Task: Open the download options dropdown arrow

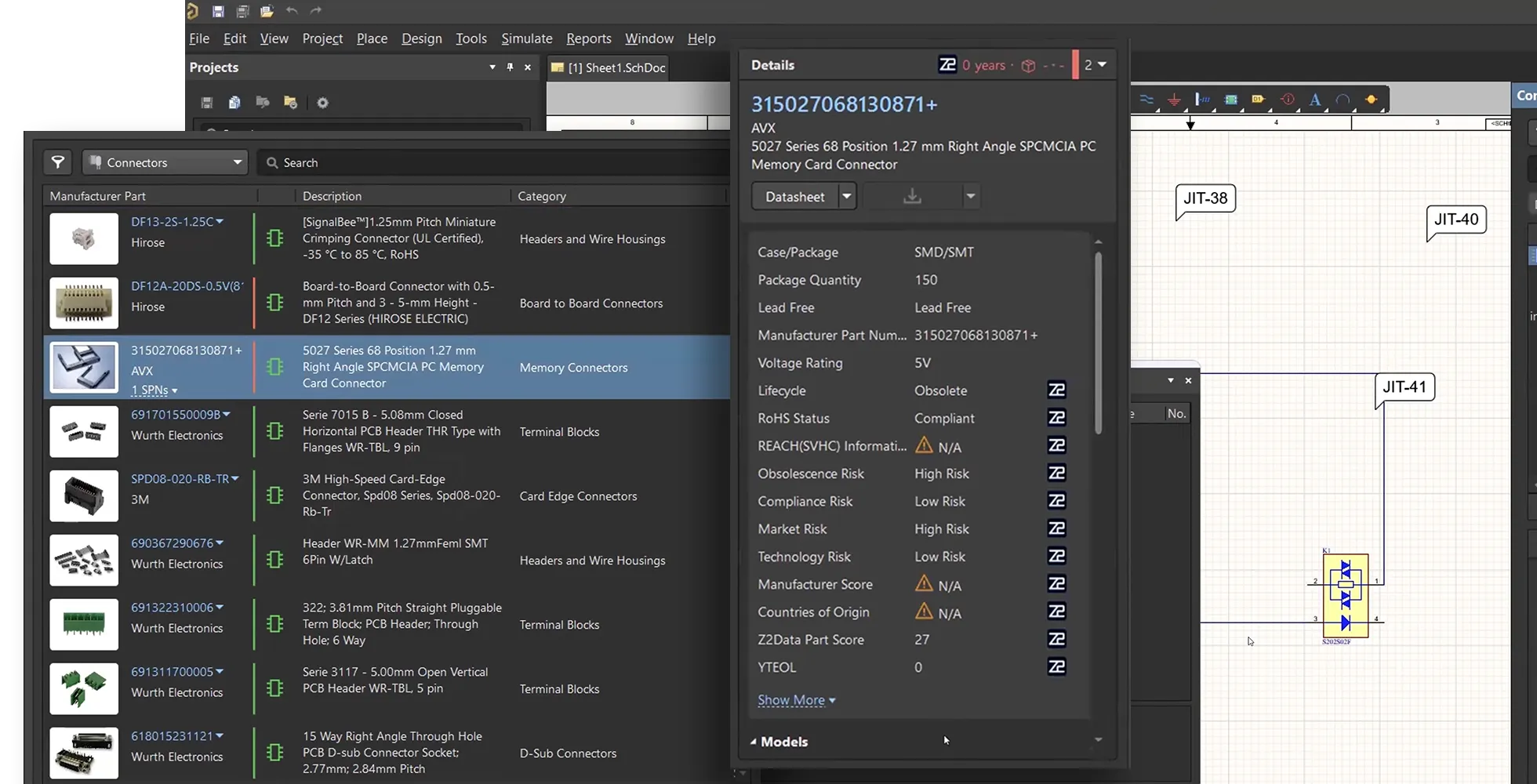Action: point(970,196)
